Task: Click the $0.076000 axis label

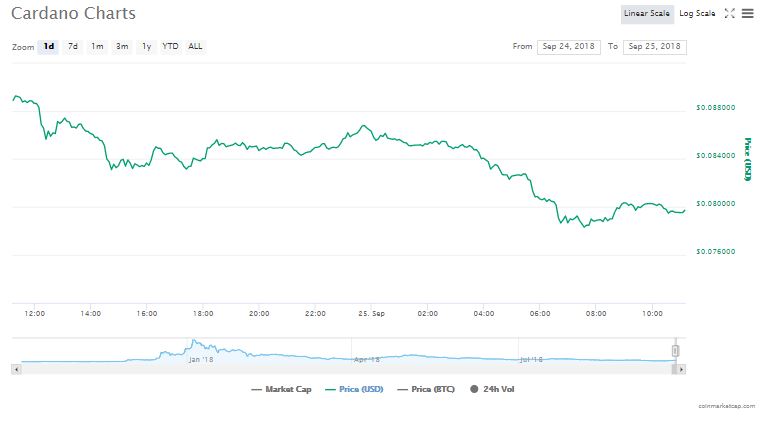Action: 715,252
